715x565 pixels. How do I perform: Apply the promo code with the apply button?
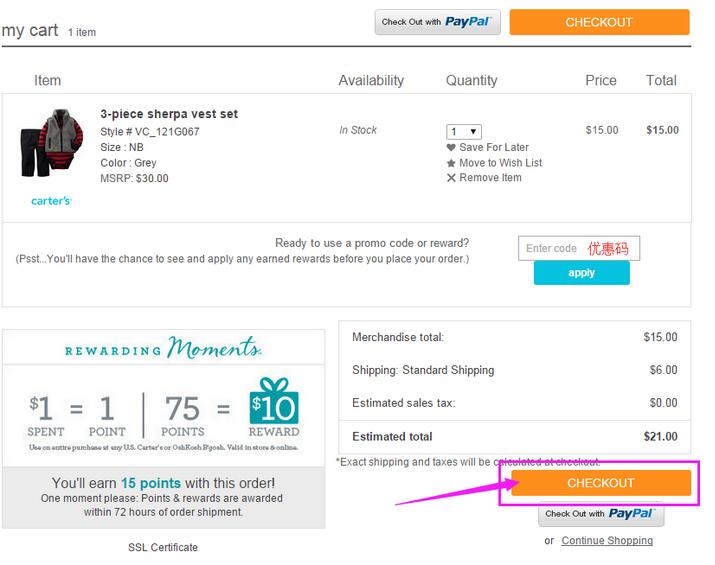pyautogui.click(x=581, y=273)
